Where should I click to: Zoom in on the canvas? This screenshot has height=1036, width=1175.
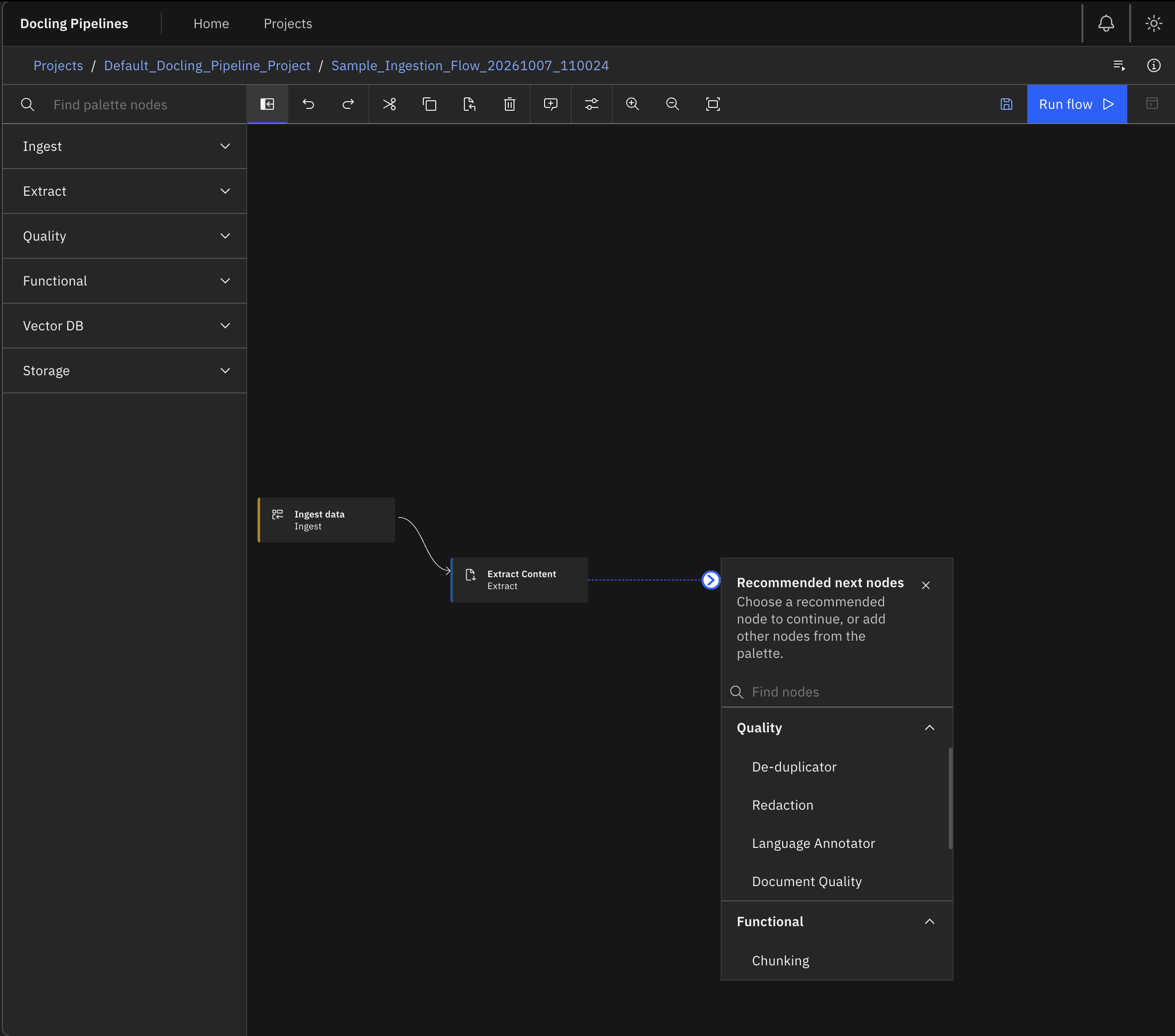[x=632, y=104]
